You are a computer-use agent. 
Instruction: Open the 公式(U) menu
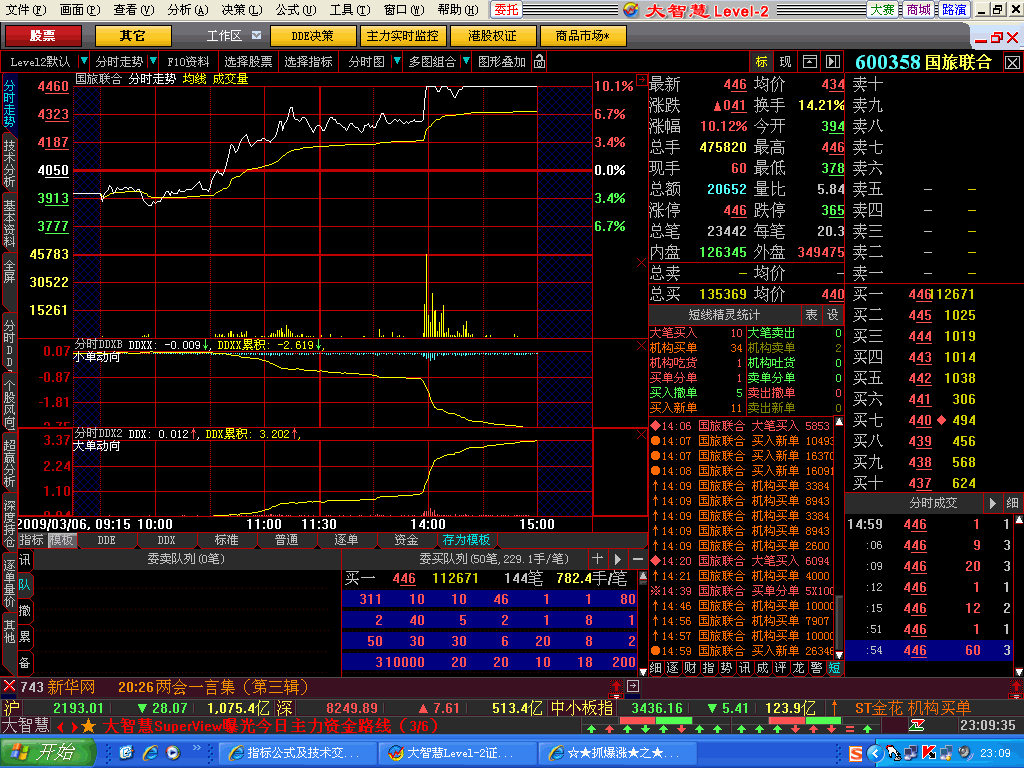pos(295,10)
